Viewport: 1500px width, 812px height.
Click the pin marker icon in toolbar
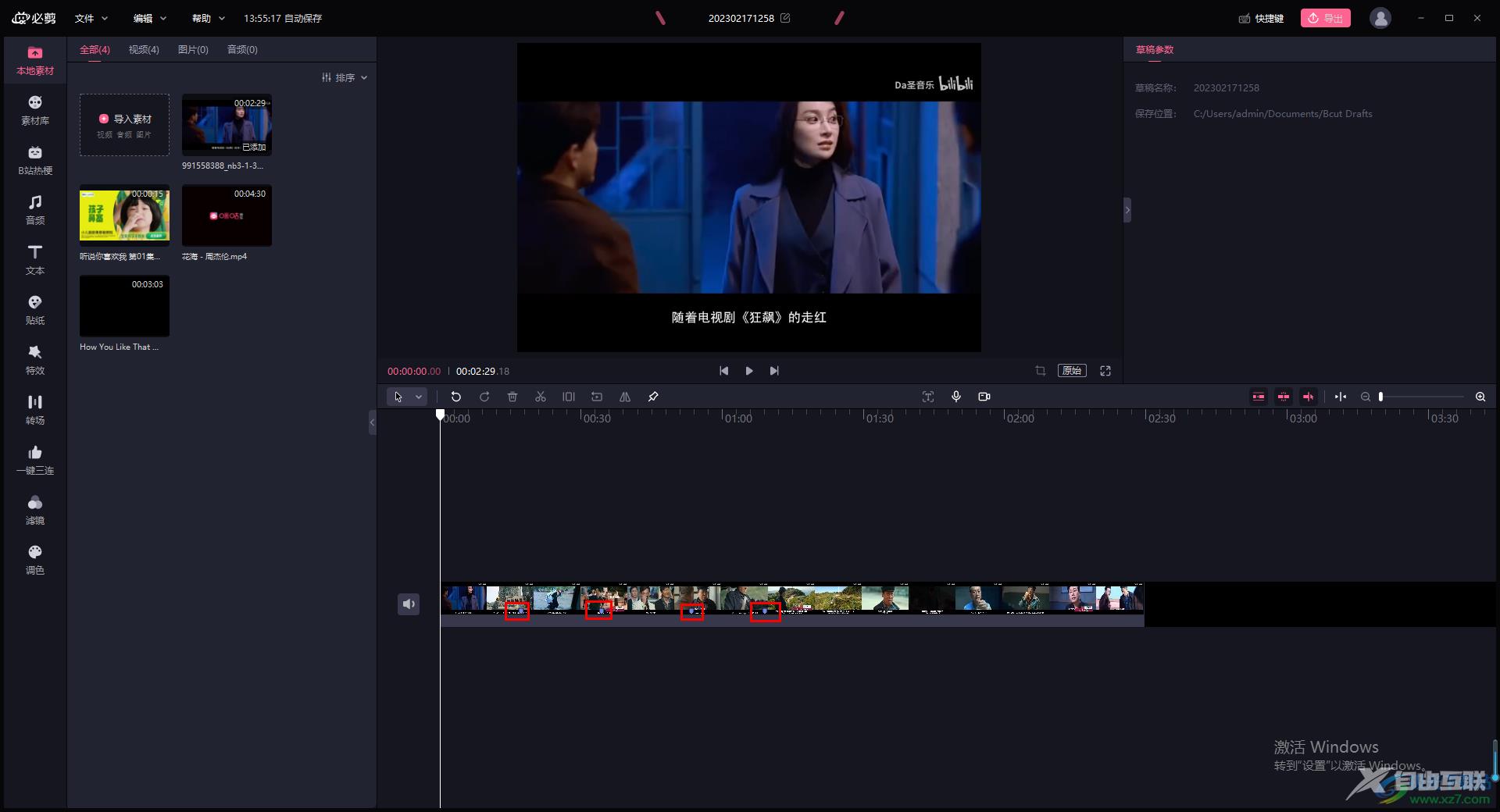[653, 397]
